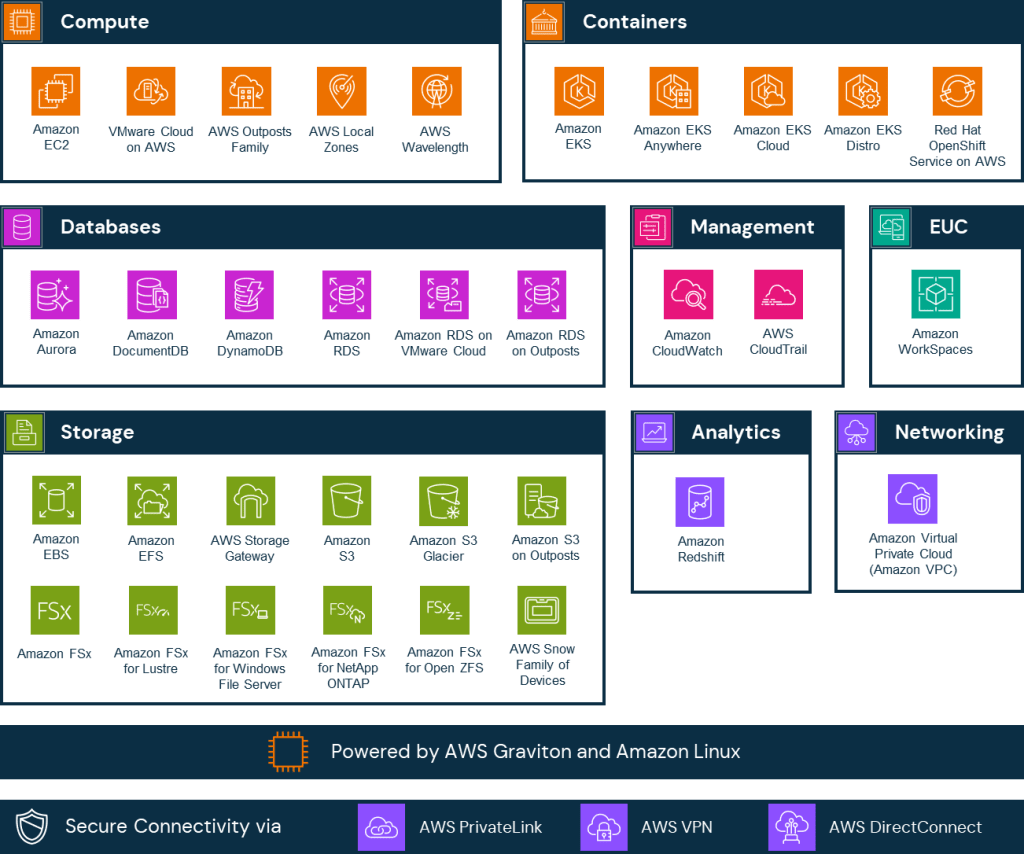Click the 'Storage' heading text
Screen dimensions: 1024x854
(x=97, y=433)
